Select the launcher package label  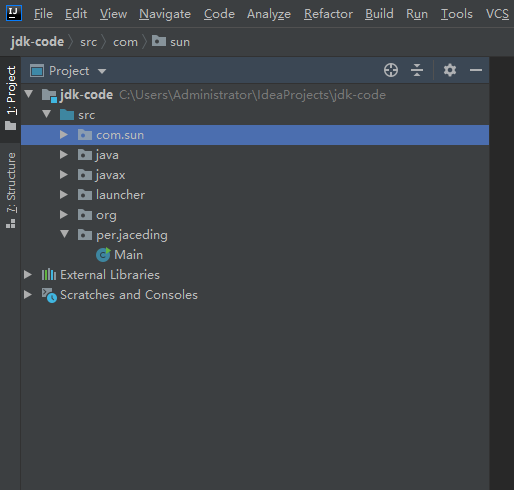point(120,195)
